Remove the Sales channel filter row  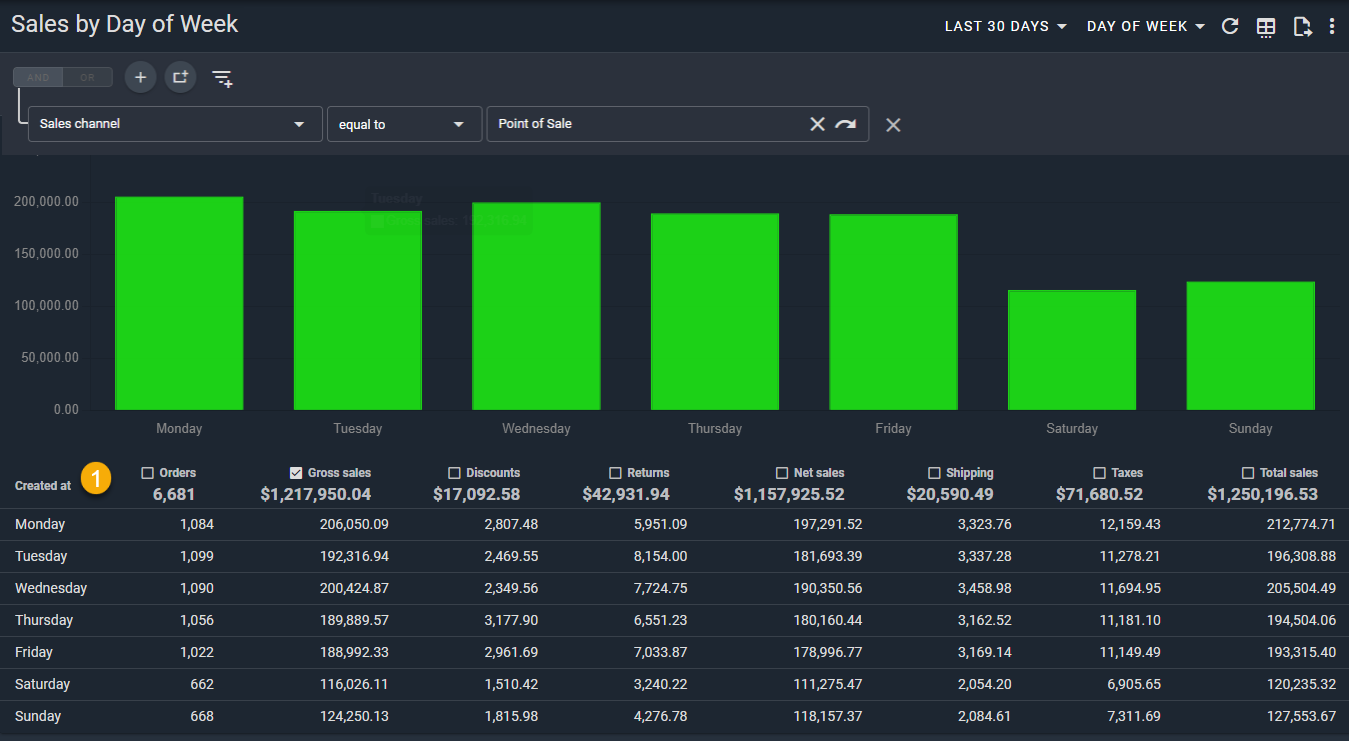893,125
